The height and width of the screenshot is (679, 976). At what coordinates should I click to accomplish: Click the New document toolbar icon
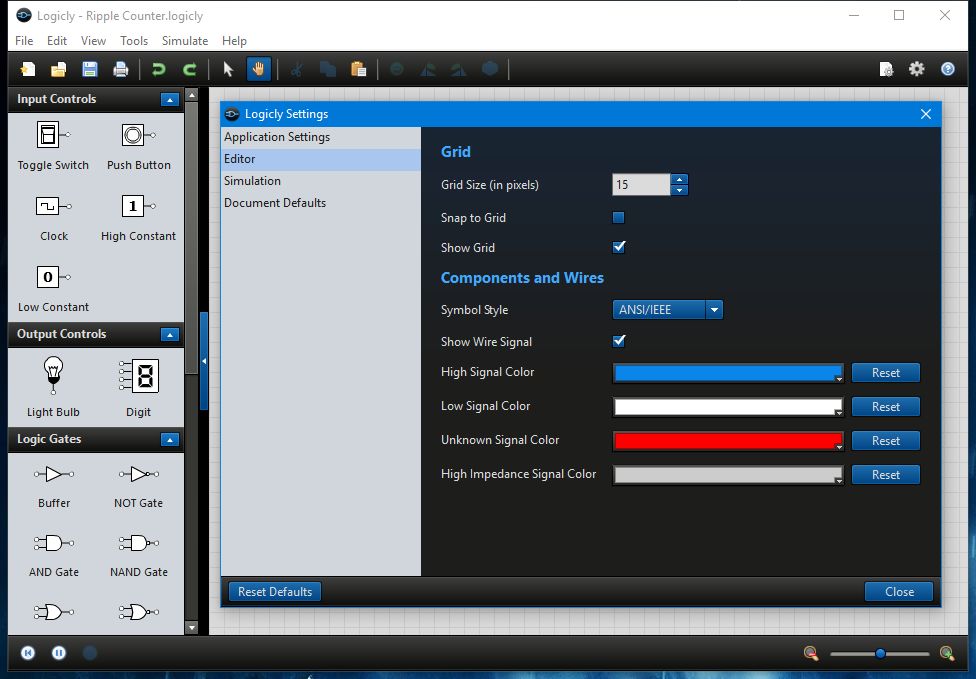point(27,69)
